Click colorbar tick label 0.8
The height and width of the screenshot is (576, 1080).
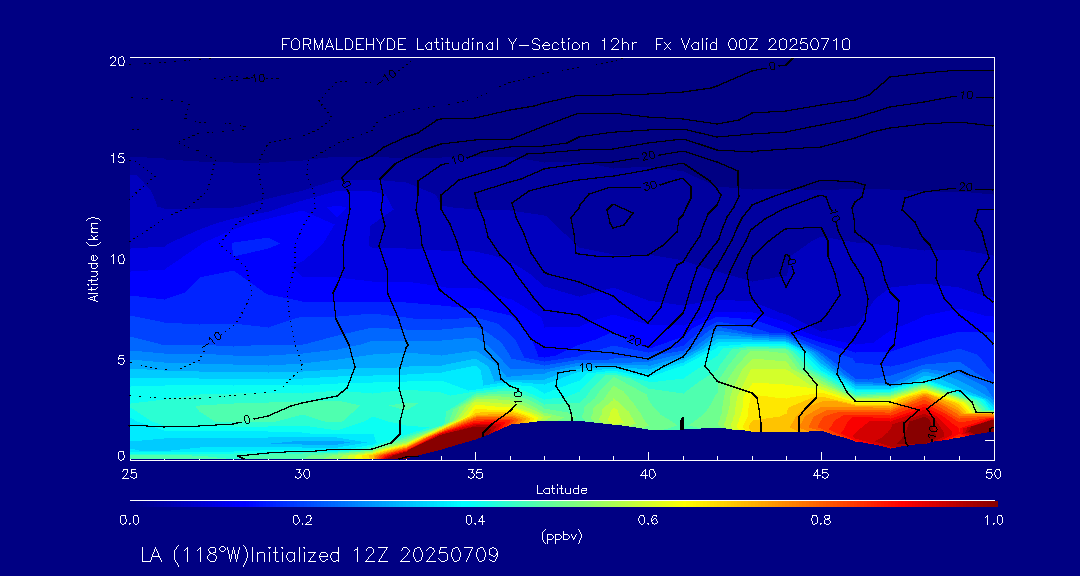[821, 520]
